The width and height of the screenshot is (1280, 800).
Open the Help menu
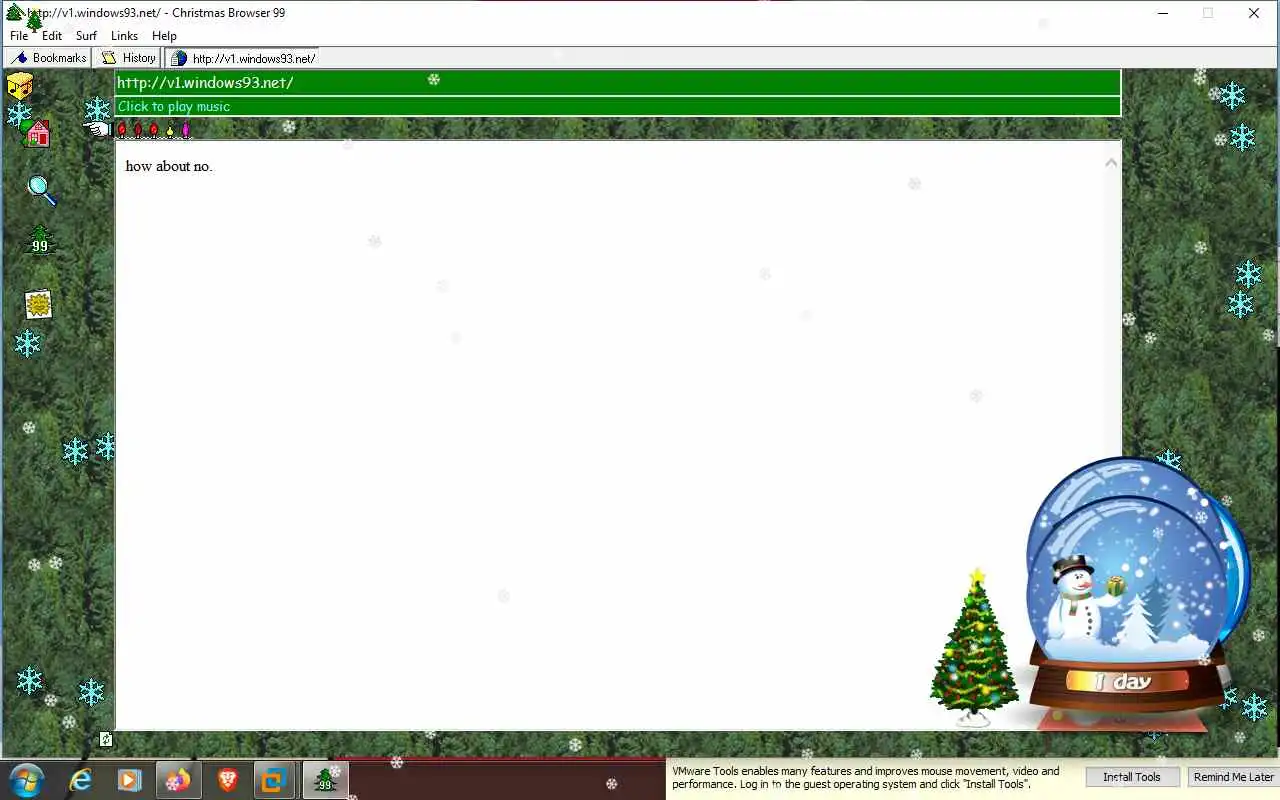(164, 36)
